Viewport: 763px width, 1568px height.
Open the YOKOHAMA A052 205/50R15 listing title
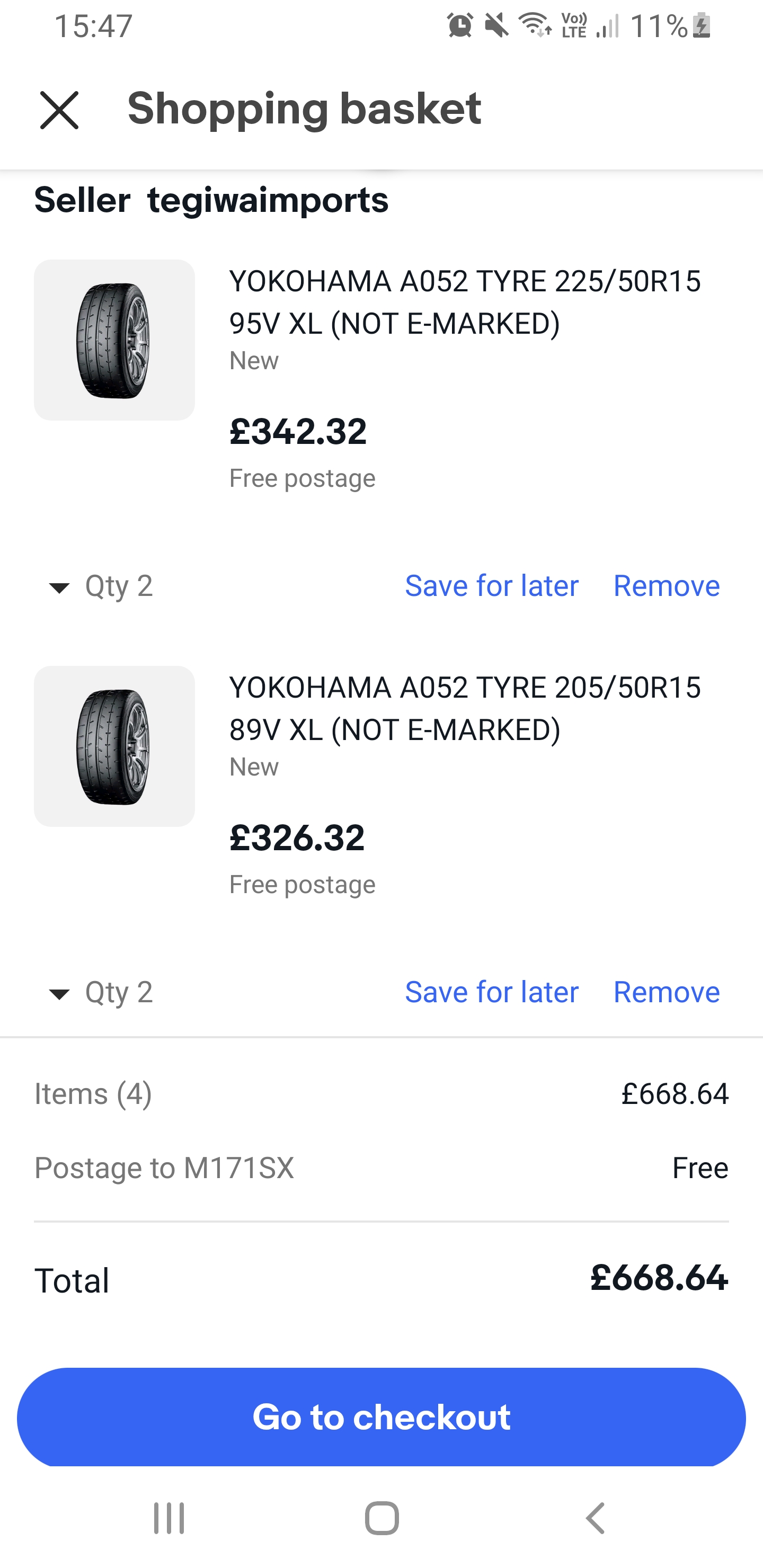click(465, 708)
